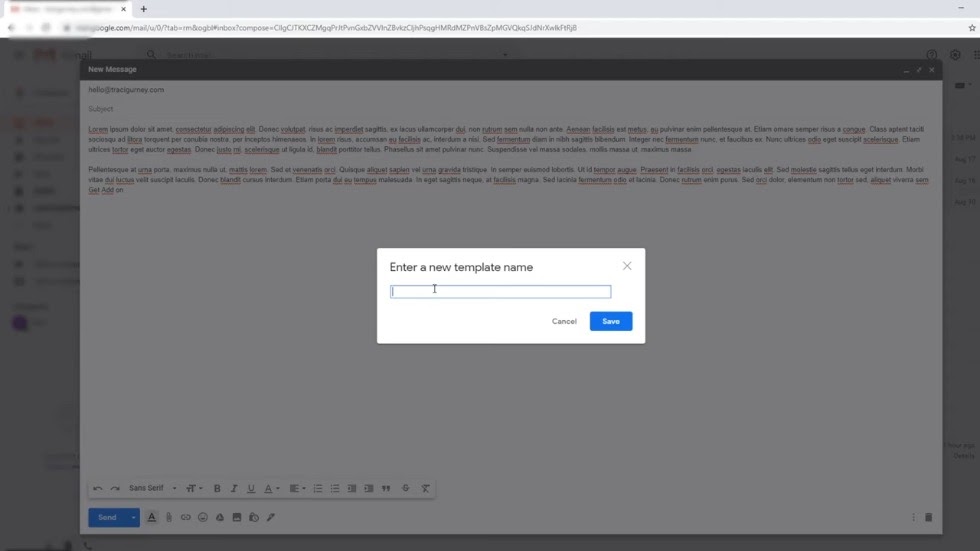Click the insert signature pen icon

[x=271, y=517]
